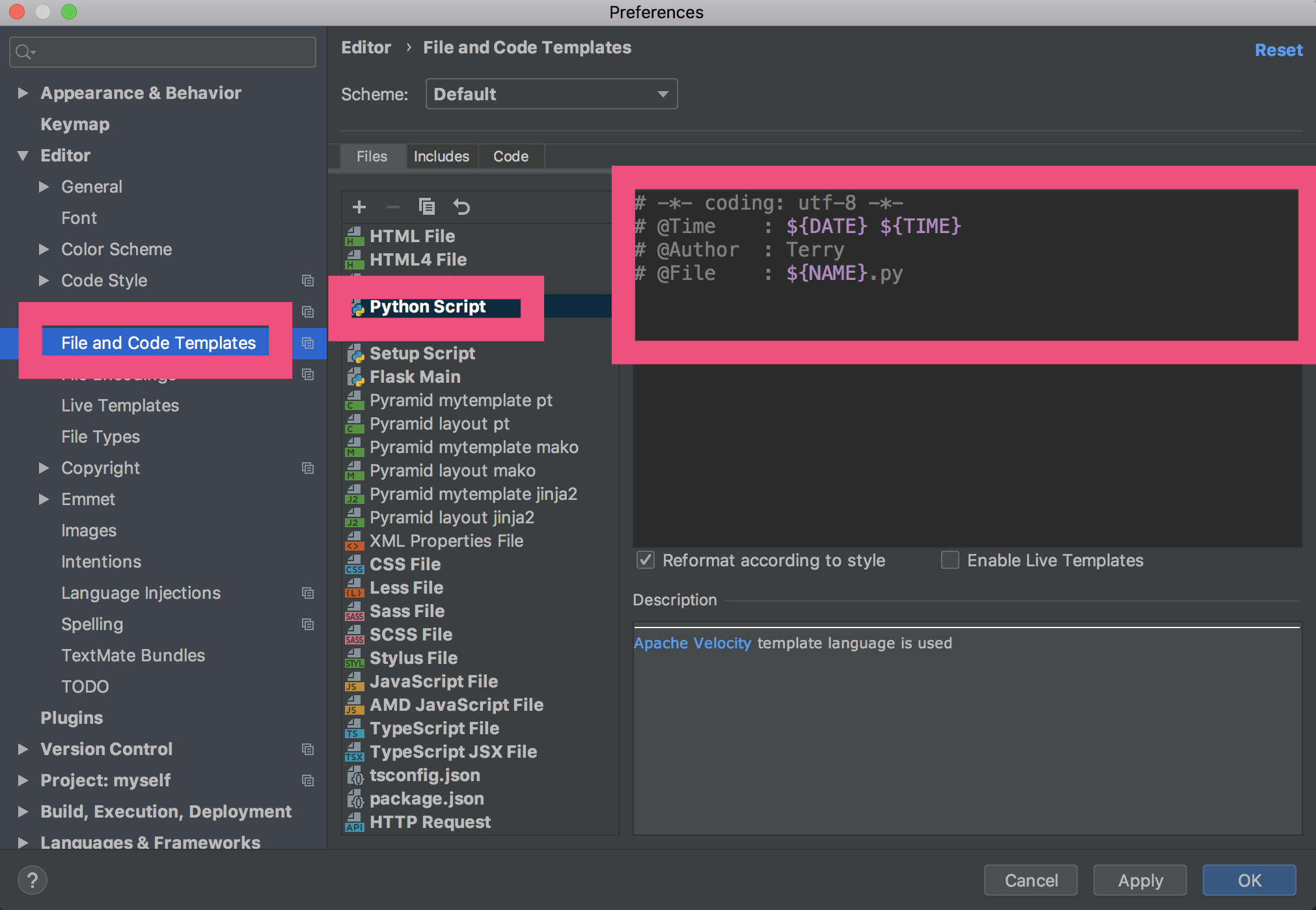This screenshot has width=1316, height=910.
Task: Click the Cancel button
Action: pyautogui.click(x=1031, y=880)
